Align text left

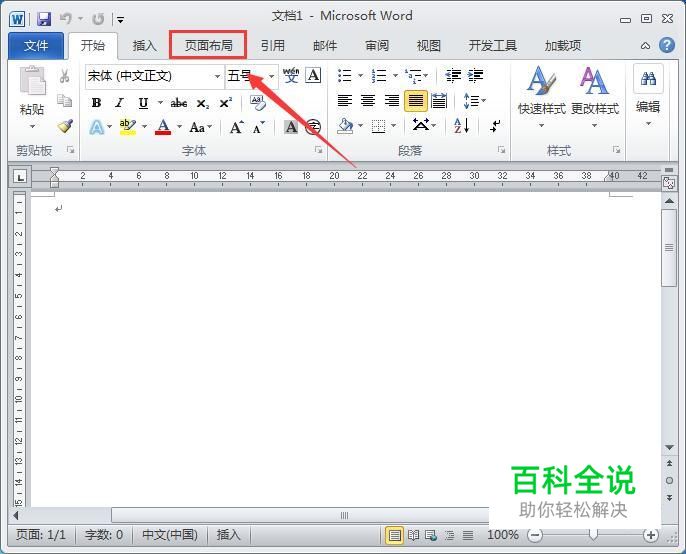tap(345, 101)
